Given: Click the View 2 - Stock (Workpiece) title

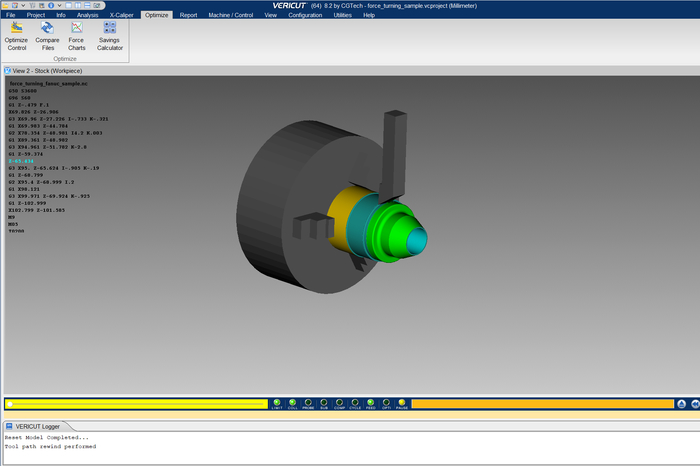Looking at the screenshot, I should click(47, 71).
